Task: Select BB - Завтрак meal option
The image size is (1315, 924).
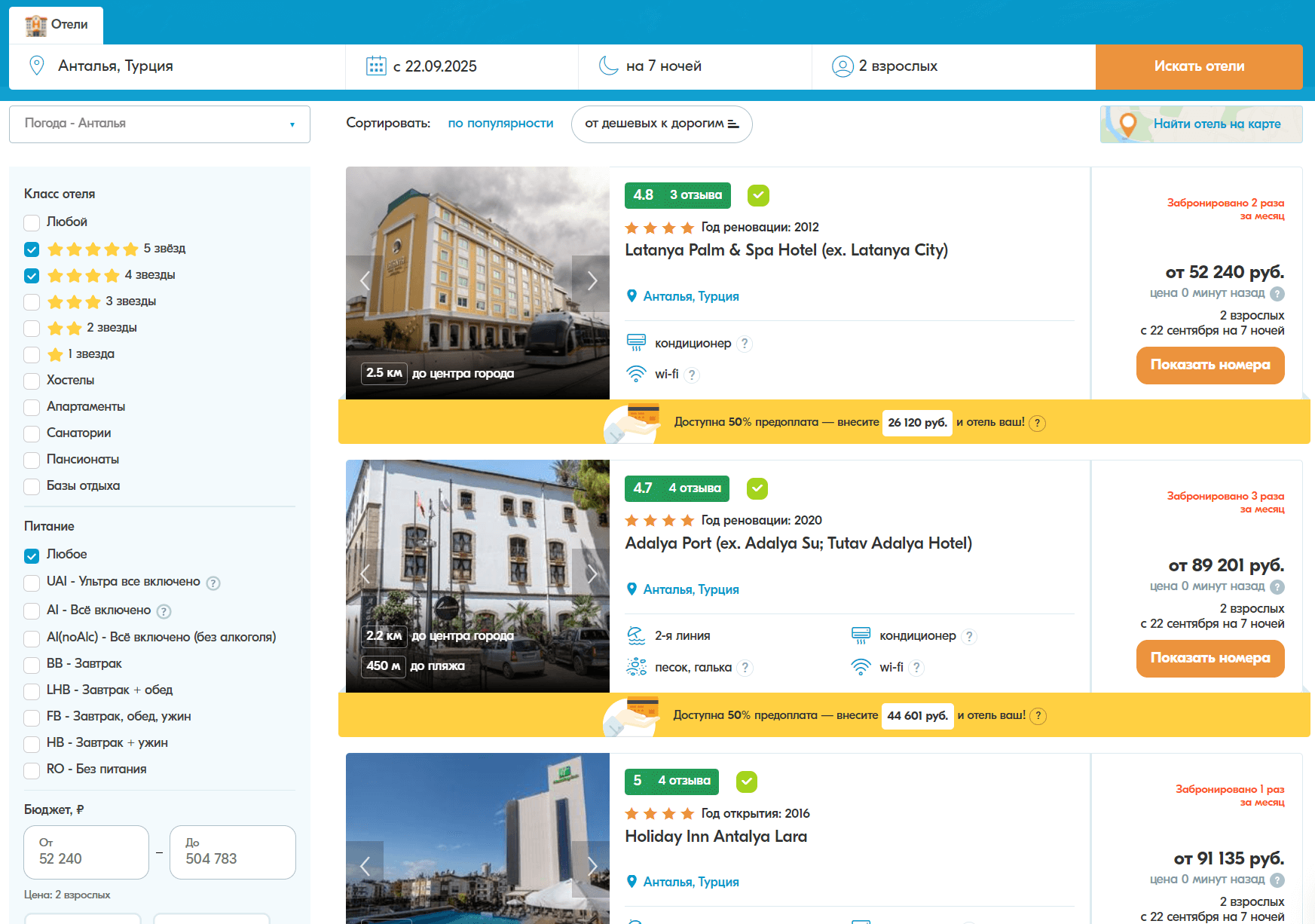Action: (32, 665)
